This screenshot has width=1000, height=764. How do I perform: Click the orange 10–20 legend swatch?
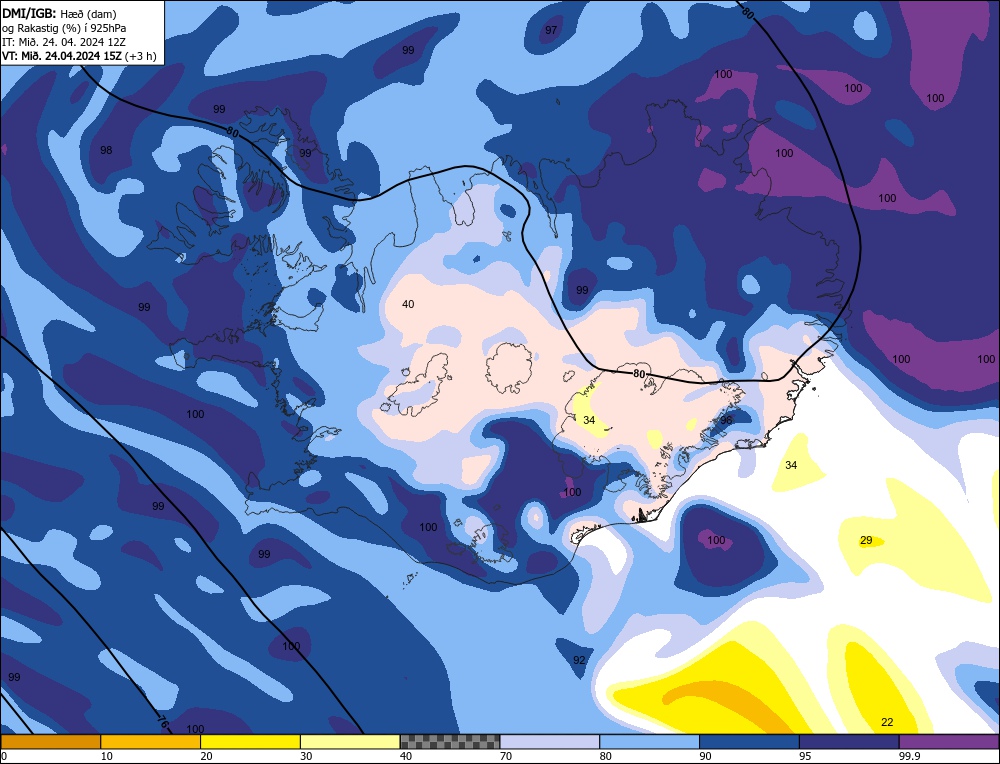[x=151, y=741]
